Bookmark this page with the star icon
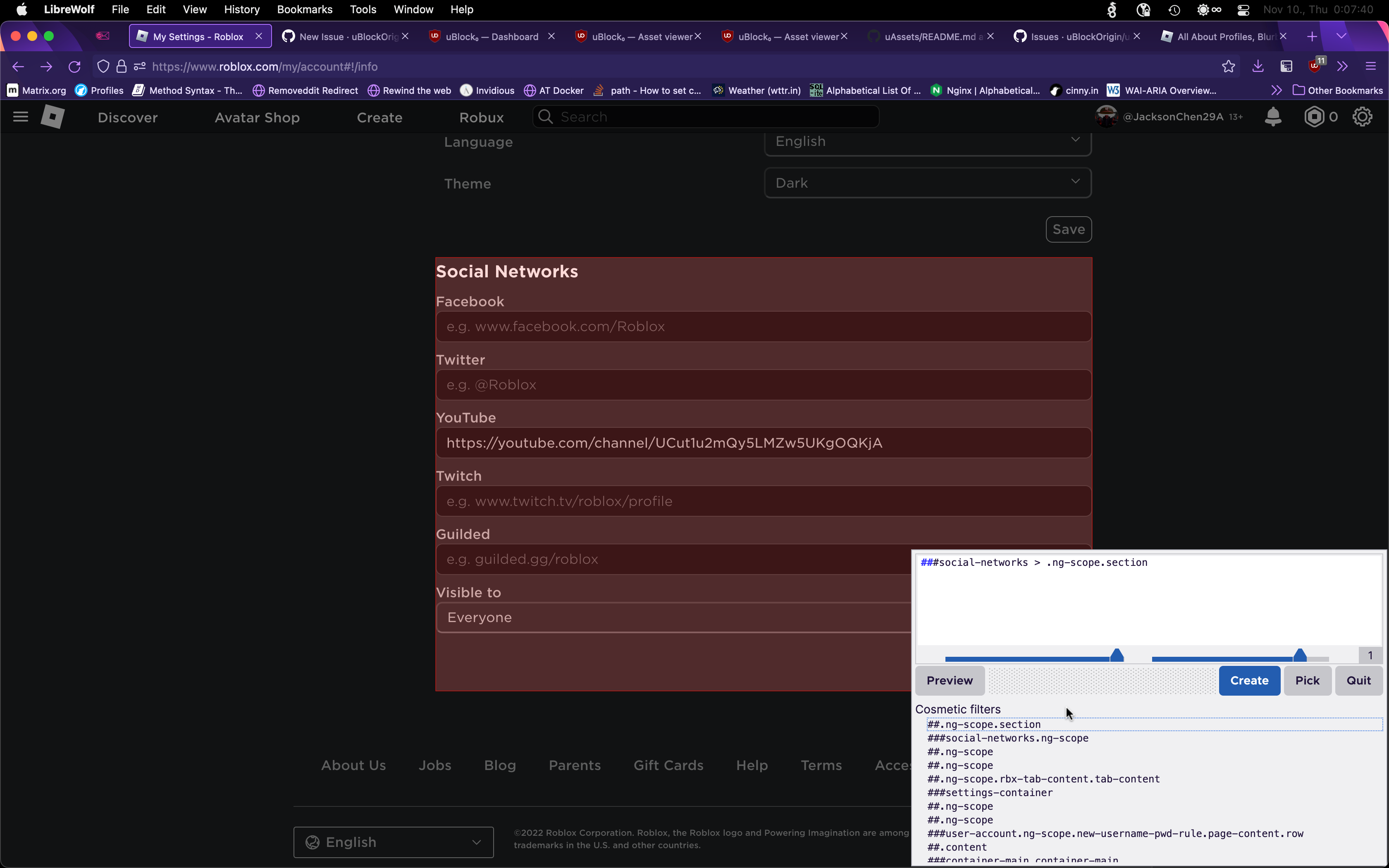Screen dimensions: 1389x868 1229,66
